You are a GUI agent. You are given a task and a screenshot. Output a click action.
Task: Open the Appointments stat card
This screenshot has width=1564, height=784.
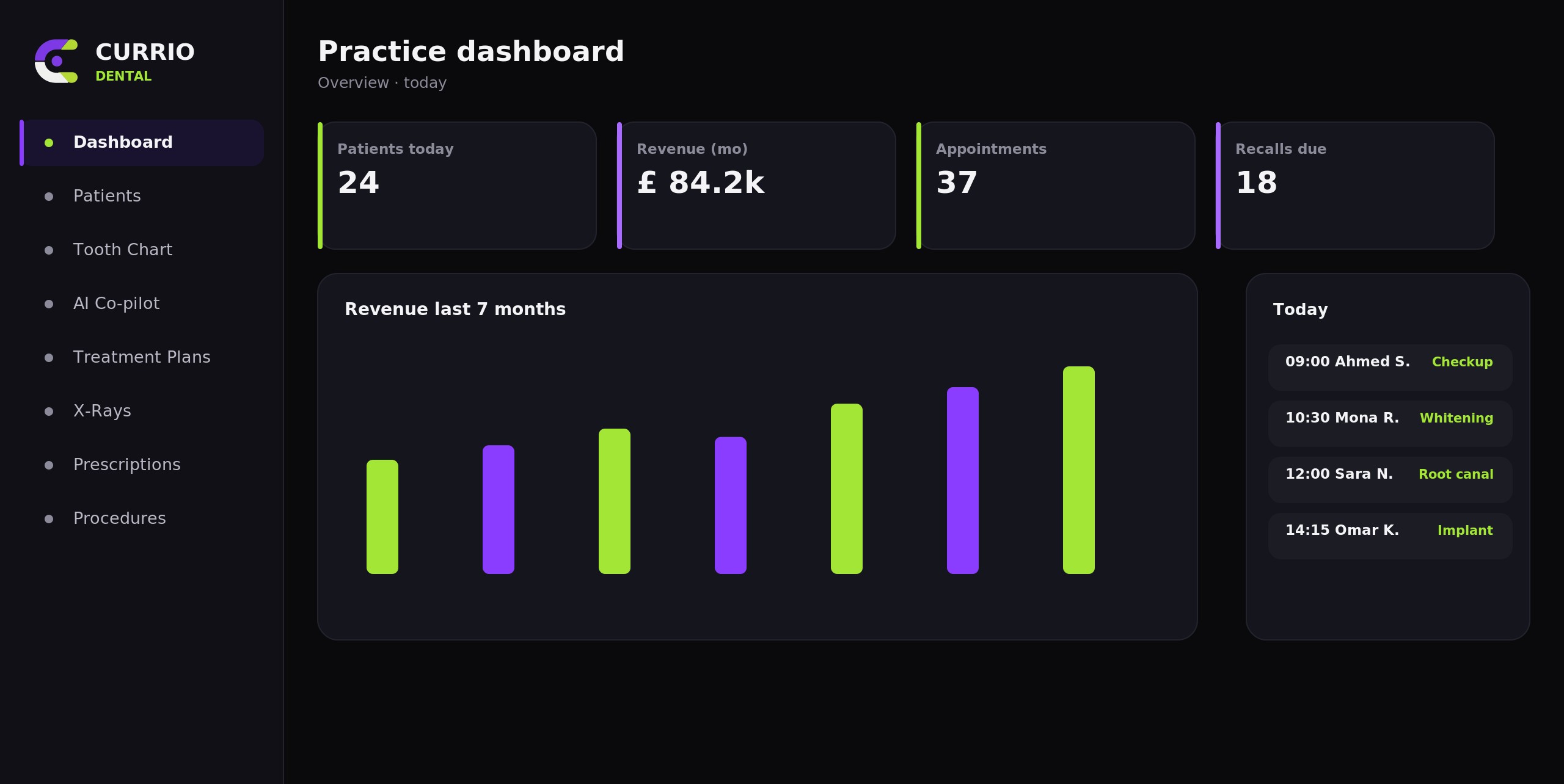[1056, 186]
